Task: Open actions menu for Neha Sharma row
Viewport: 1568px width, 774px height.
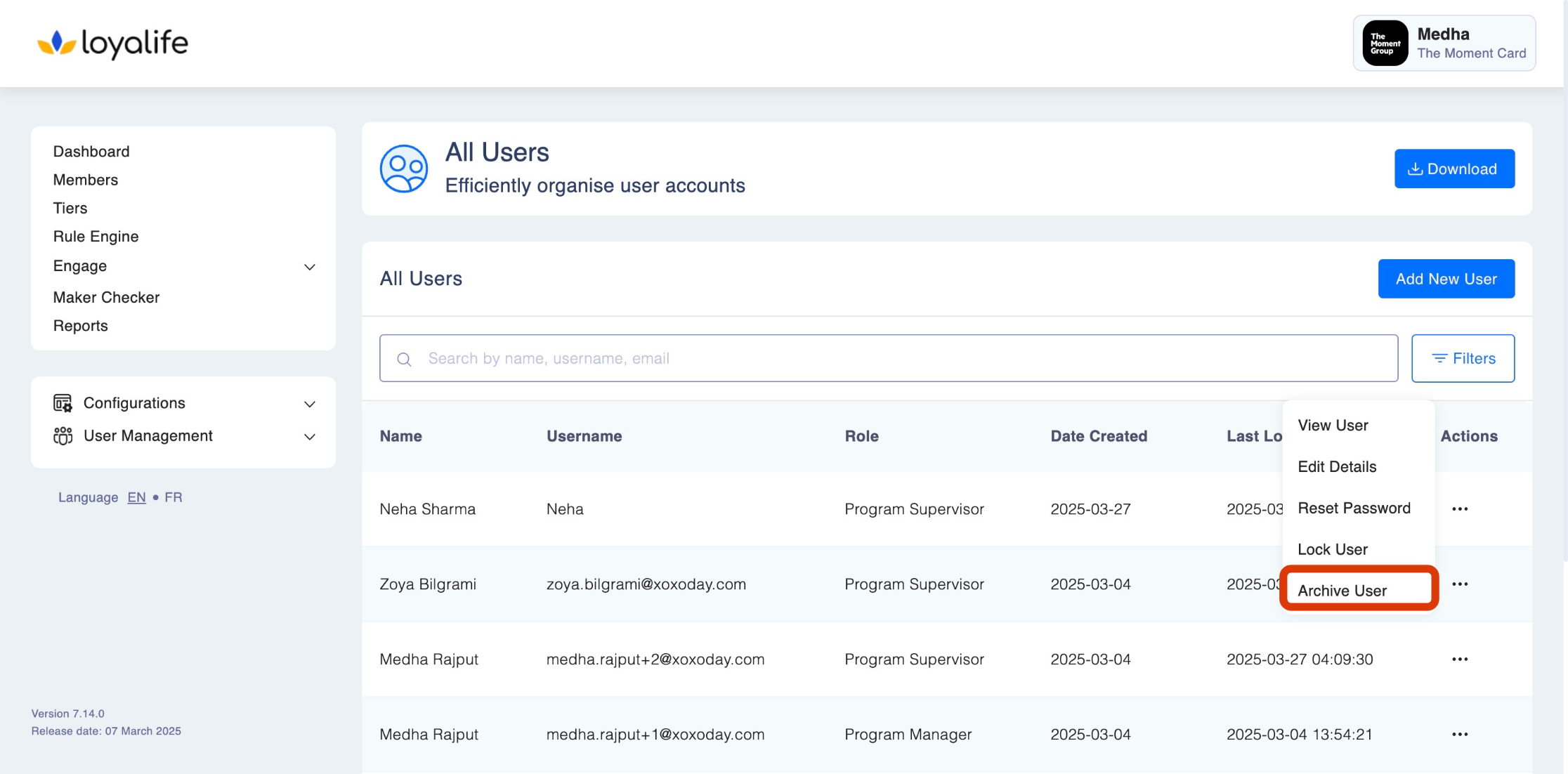Action: (x=1460, y=509)
